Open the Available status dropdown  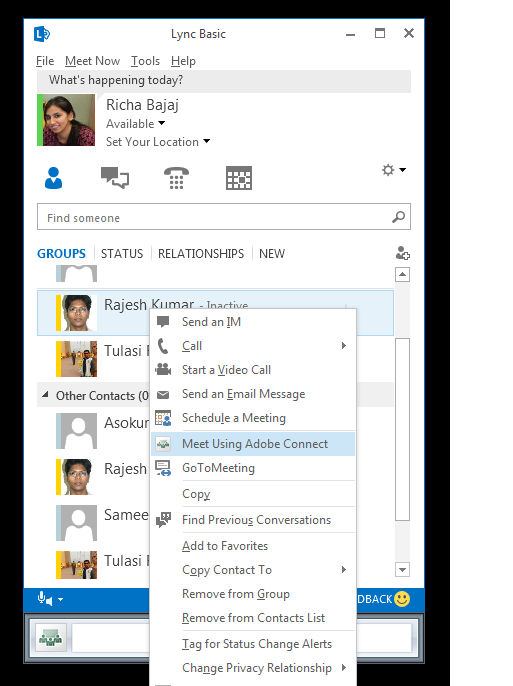pyautogui.click(x=162, y=123)
